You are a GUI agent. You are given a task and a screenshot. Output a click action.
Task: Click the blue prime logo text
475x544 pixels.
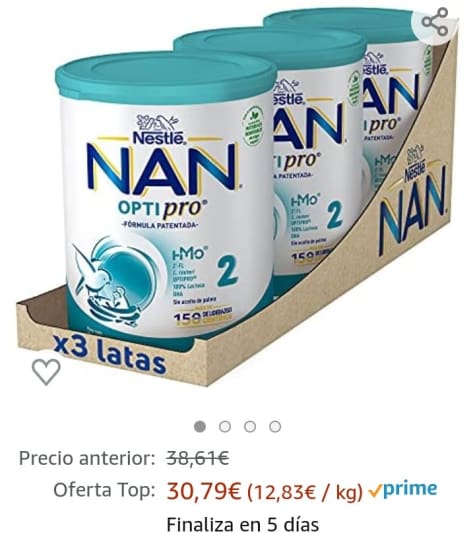[x=410, y=489]
